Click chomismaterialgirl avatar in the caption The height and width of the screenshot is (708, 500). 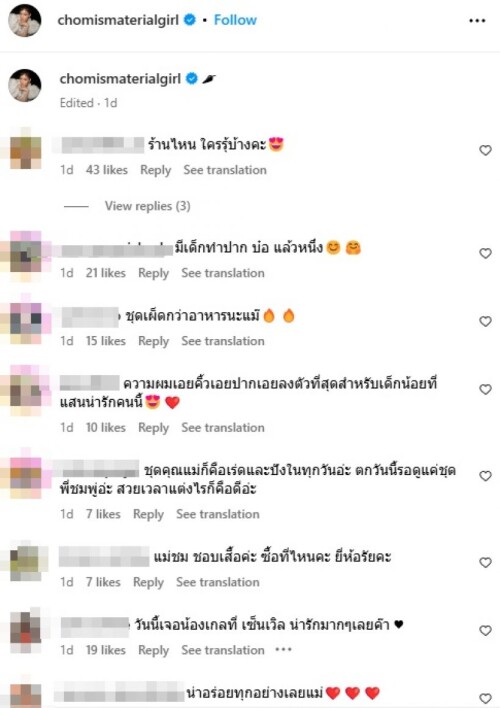coord(25,85)
